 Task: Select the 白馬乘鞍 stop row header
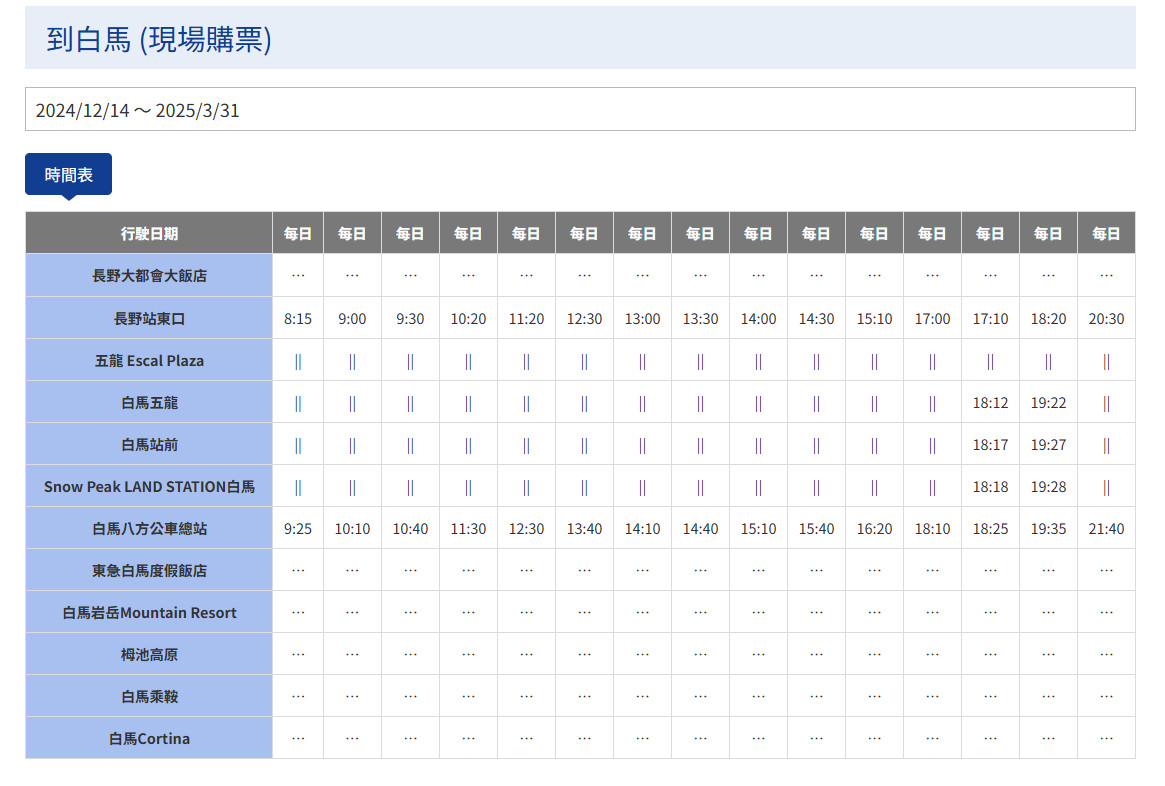(149, 697)
